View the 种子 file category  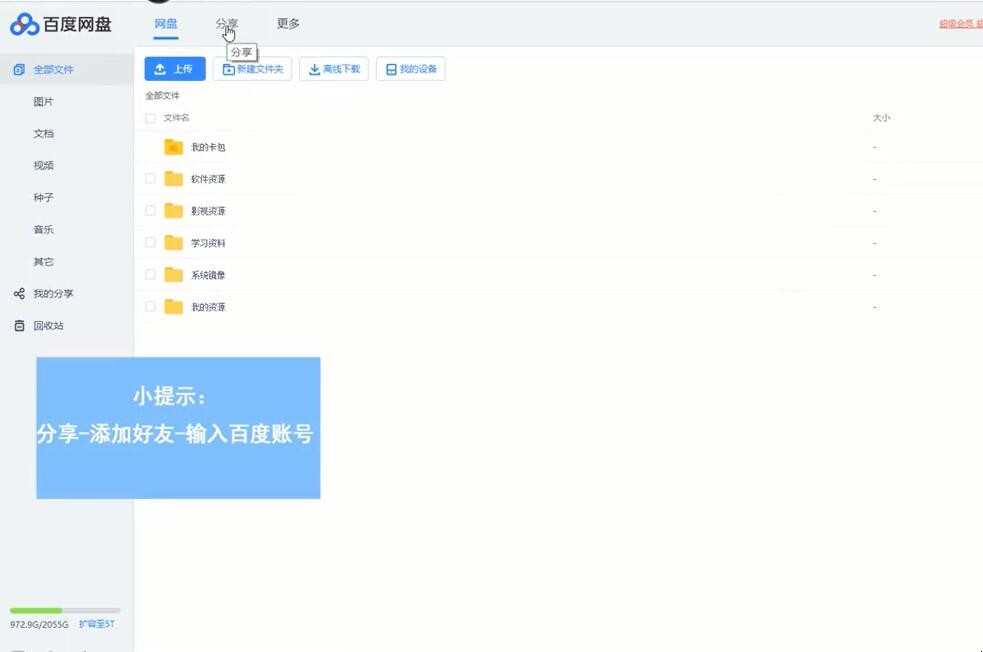[43, 197]
